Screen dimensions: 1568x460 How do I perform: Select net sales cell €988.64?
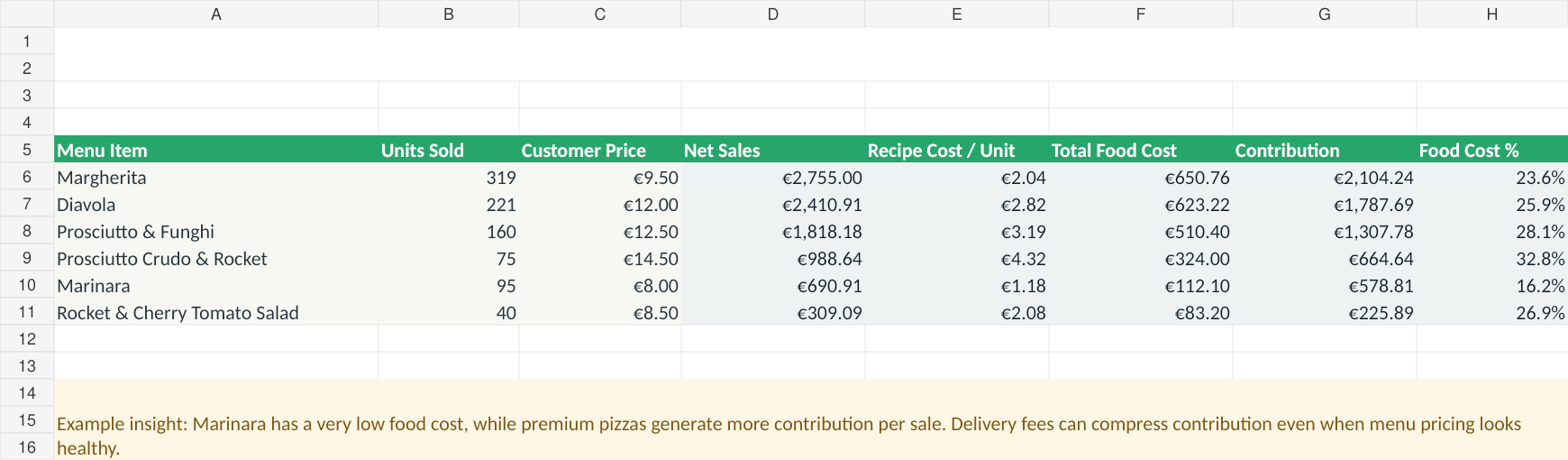773,258
